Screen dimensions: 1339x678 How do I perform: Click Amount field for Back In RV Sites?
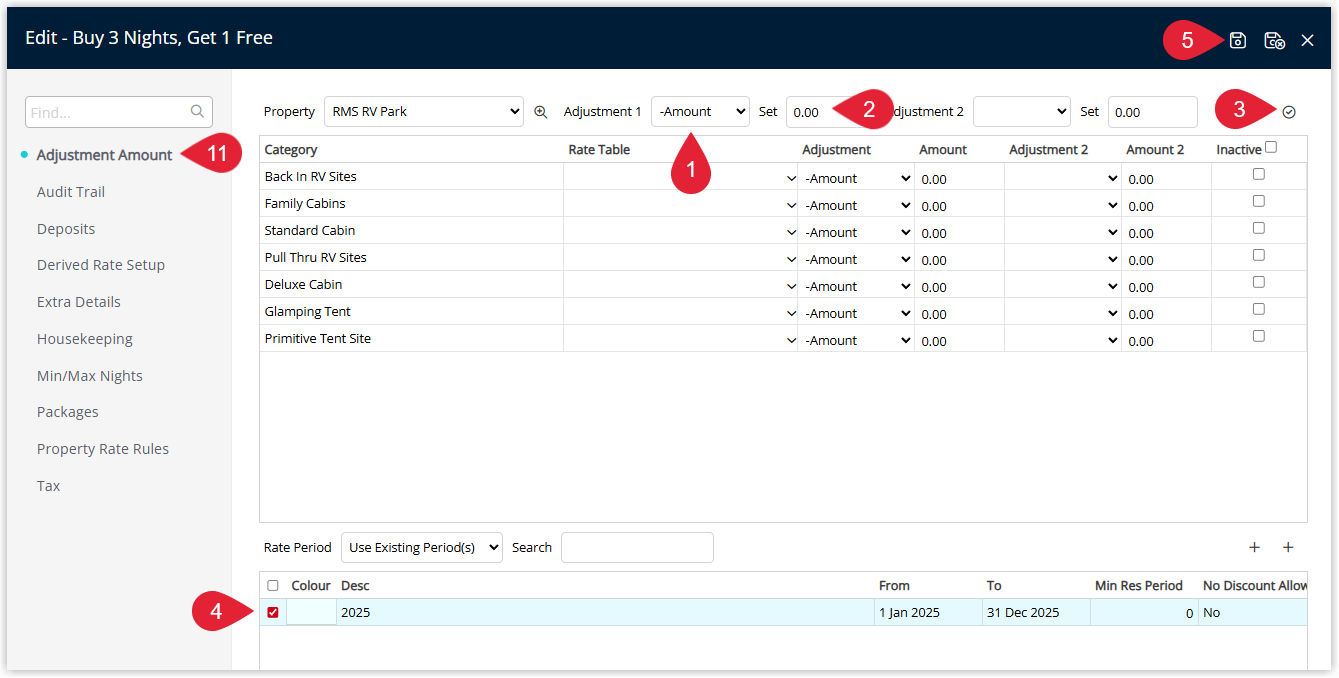tap(960, 179)
